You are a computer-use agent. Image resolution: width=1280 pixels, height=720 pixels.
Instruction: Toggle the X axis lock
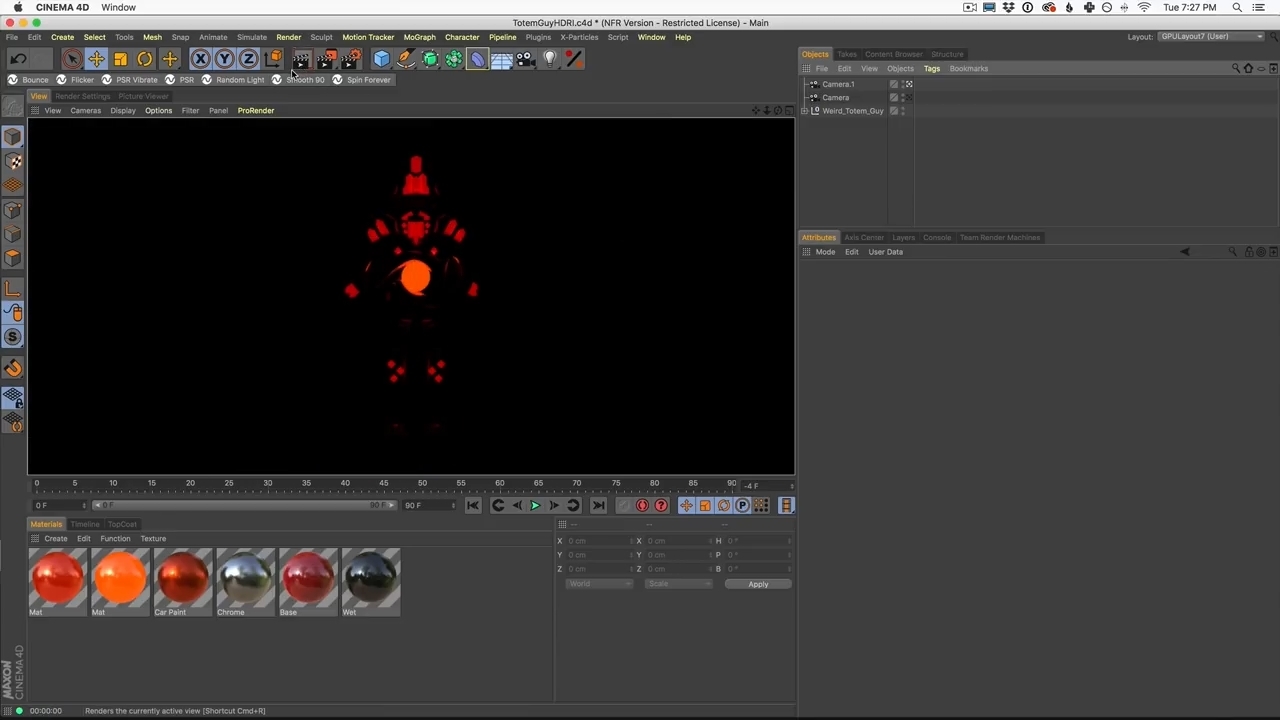click(200, 59)
